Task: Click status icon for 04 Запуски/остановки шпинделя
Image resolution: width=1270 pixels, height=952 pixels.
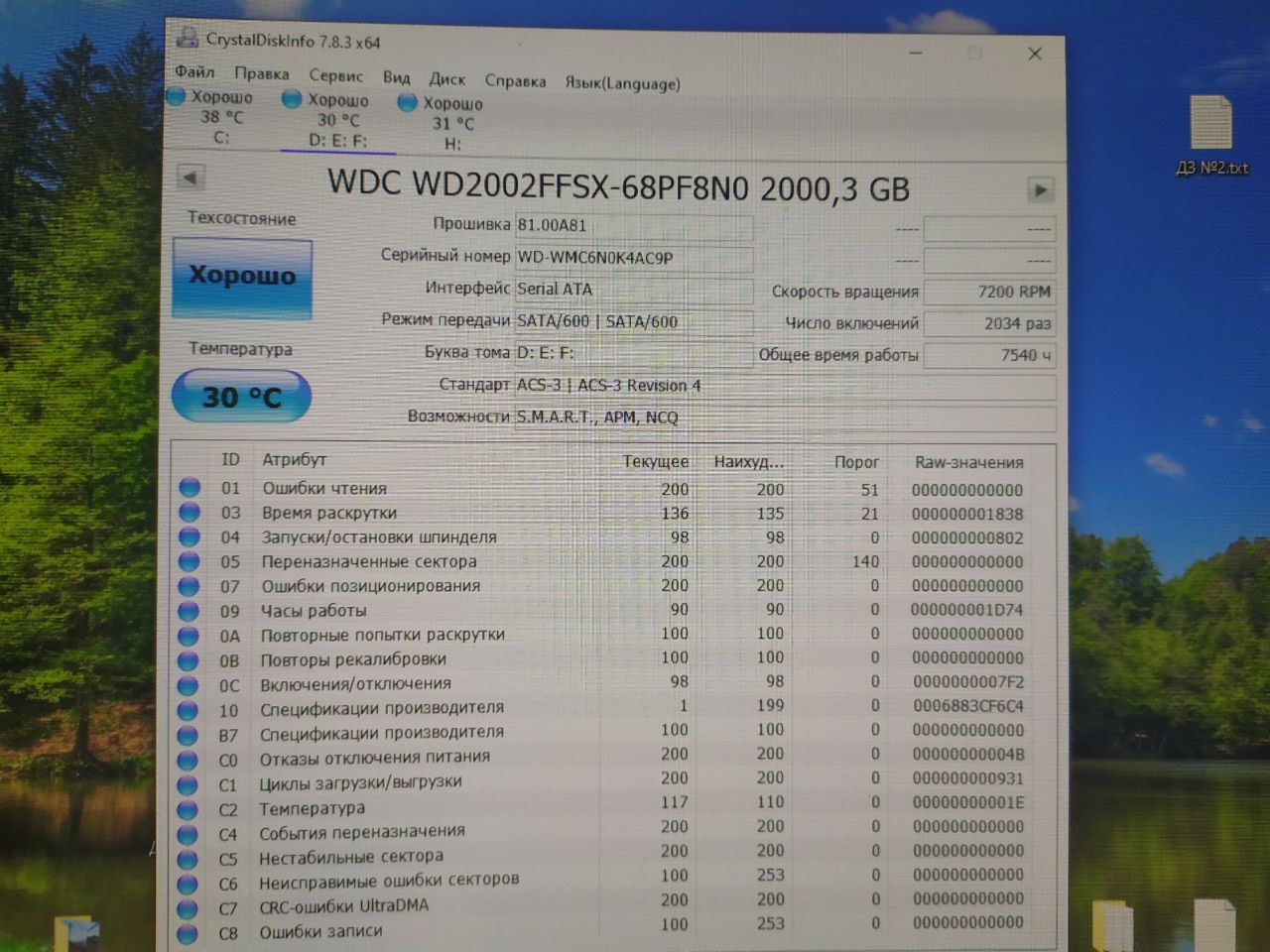Action: (190, 536)
